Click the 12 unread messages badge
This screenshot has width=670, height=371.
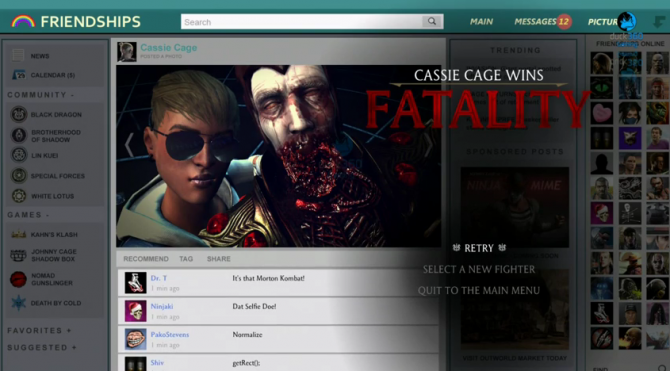pos(564,21)
